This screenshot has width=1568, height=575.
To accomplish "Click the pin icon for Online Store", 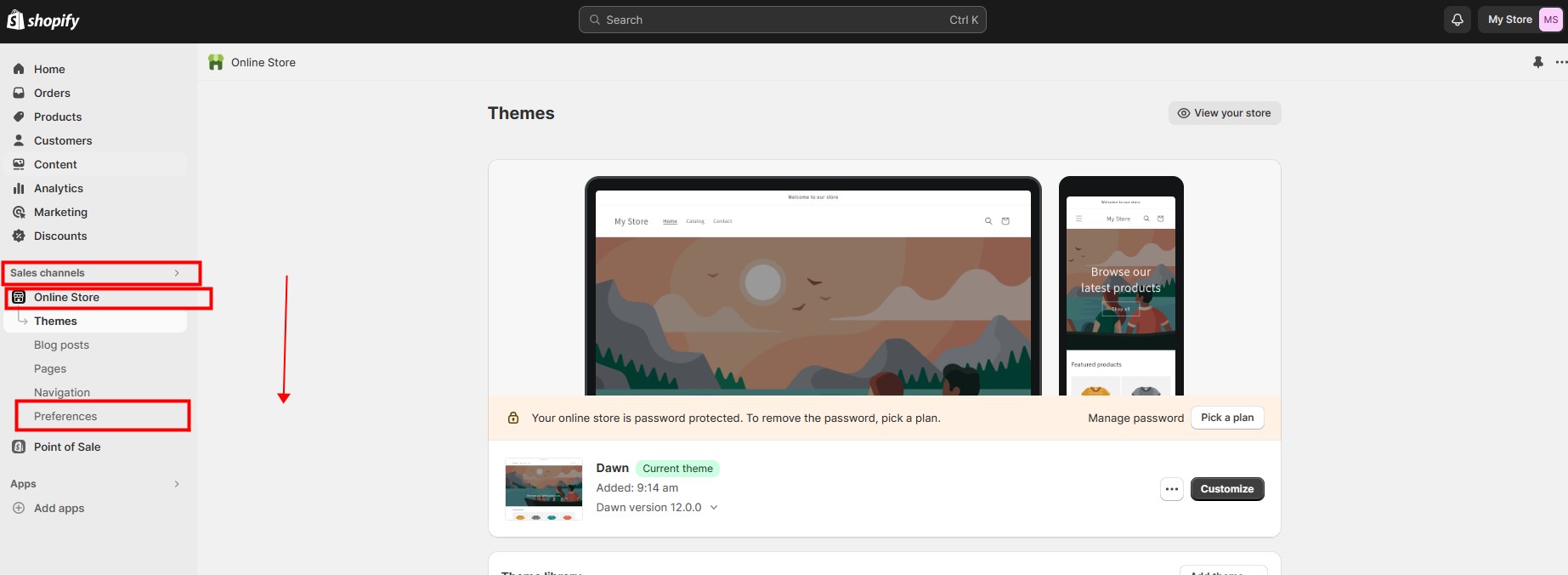I will click(x=1537, y=62).
